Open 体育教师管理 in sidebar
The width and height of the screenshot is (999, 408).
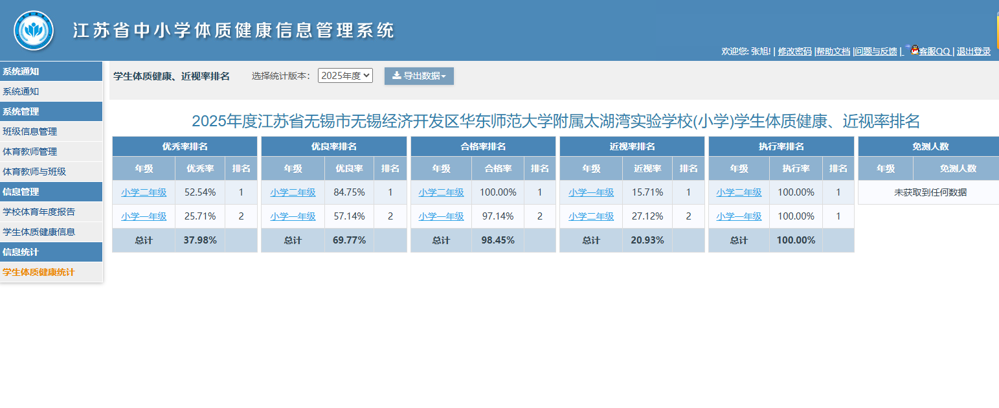(51, 152)
